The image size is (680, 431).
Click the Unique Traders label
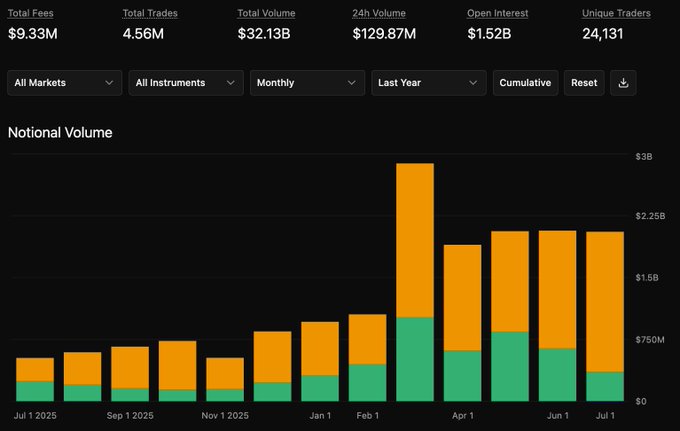pos(616,13)
